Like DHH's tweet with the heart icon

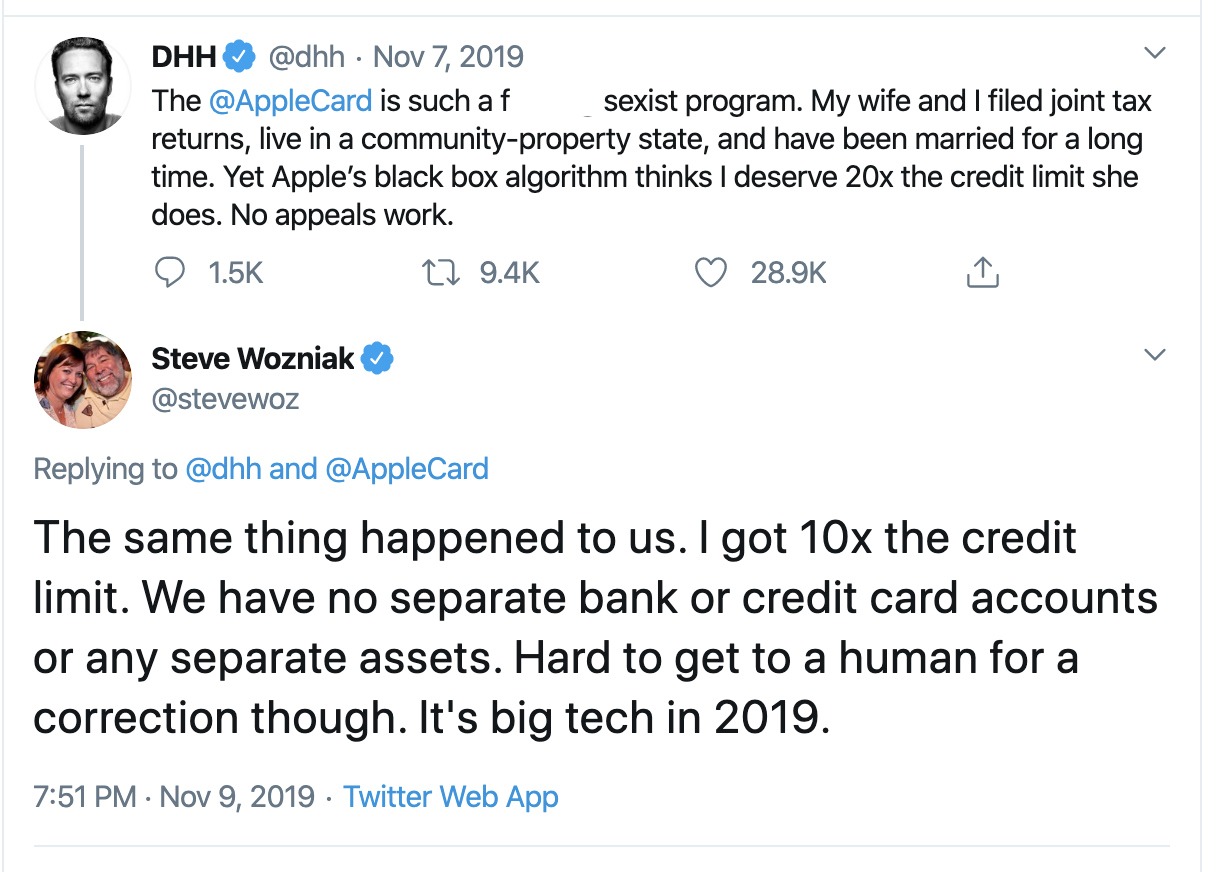pos(710,272)
